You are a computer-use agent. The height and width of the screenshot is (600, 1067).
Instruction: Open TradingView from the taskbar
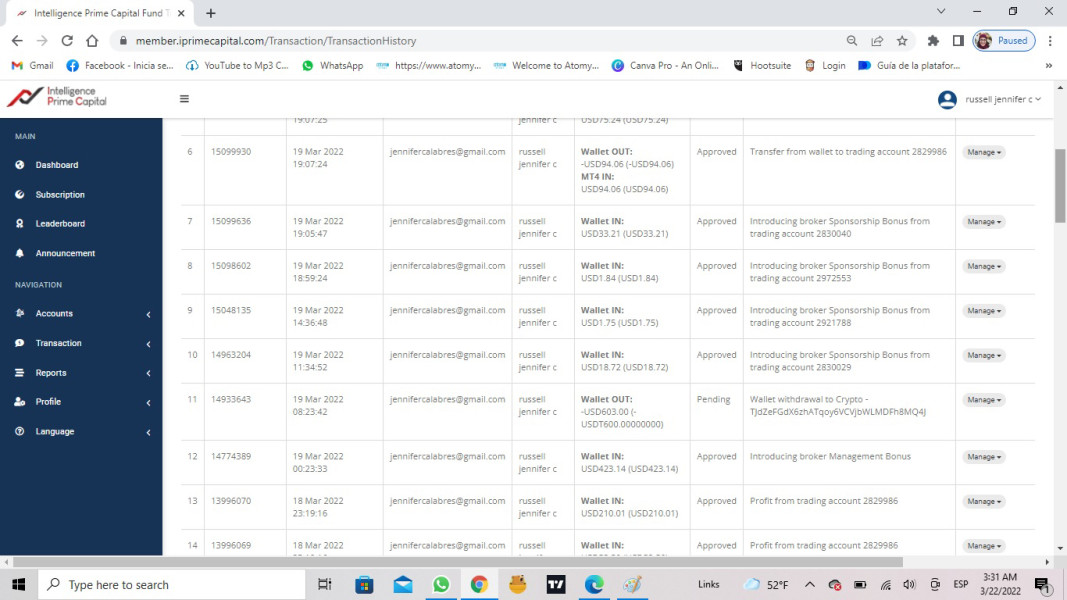[556, 584]
